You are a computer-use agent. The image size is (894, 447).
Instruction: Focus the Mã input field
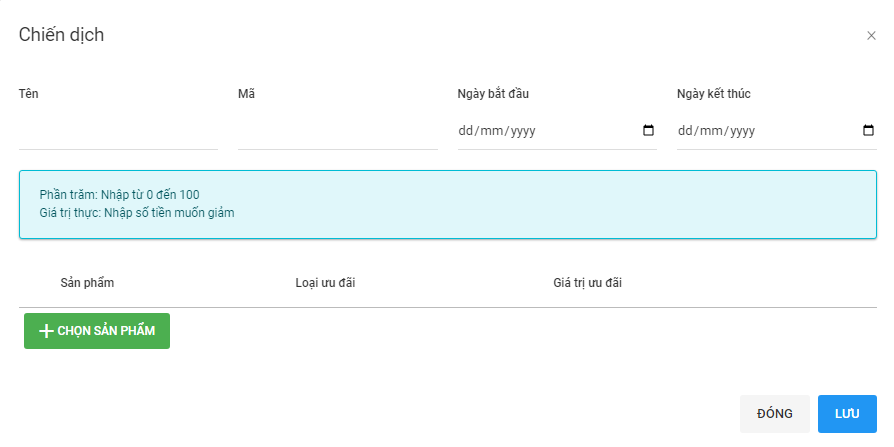coord(337,131)
